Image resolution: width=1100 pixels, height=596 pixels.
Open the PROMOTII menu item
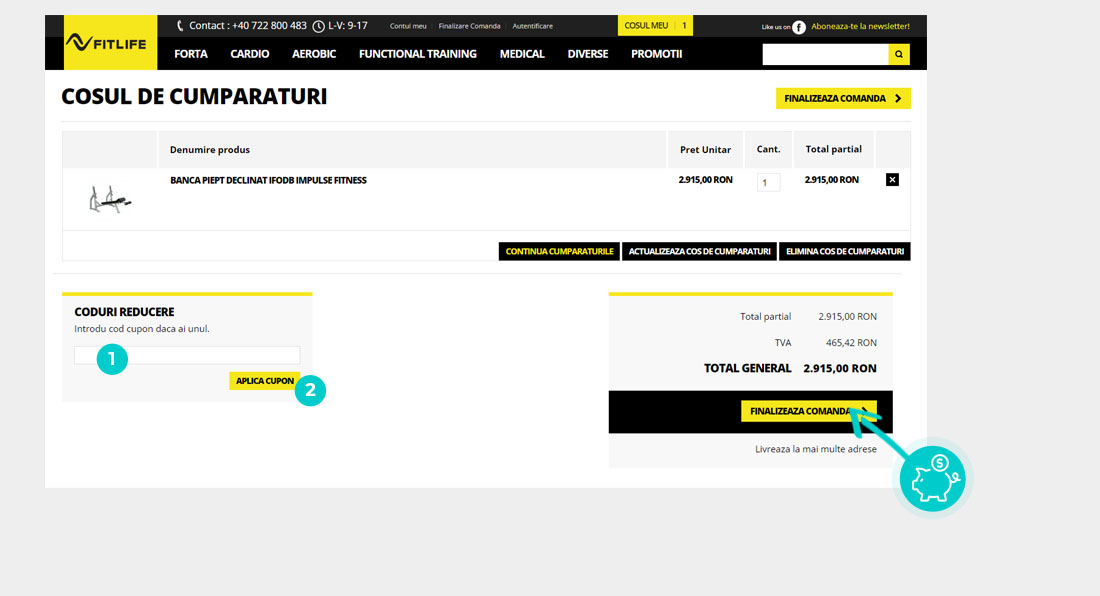pyautogui.click(x=656, y=54)
